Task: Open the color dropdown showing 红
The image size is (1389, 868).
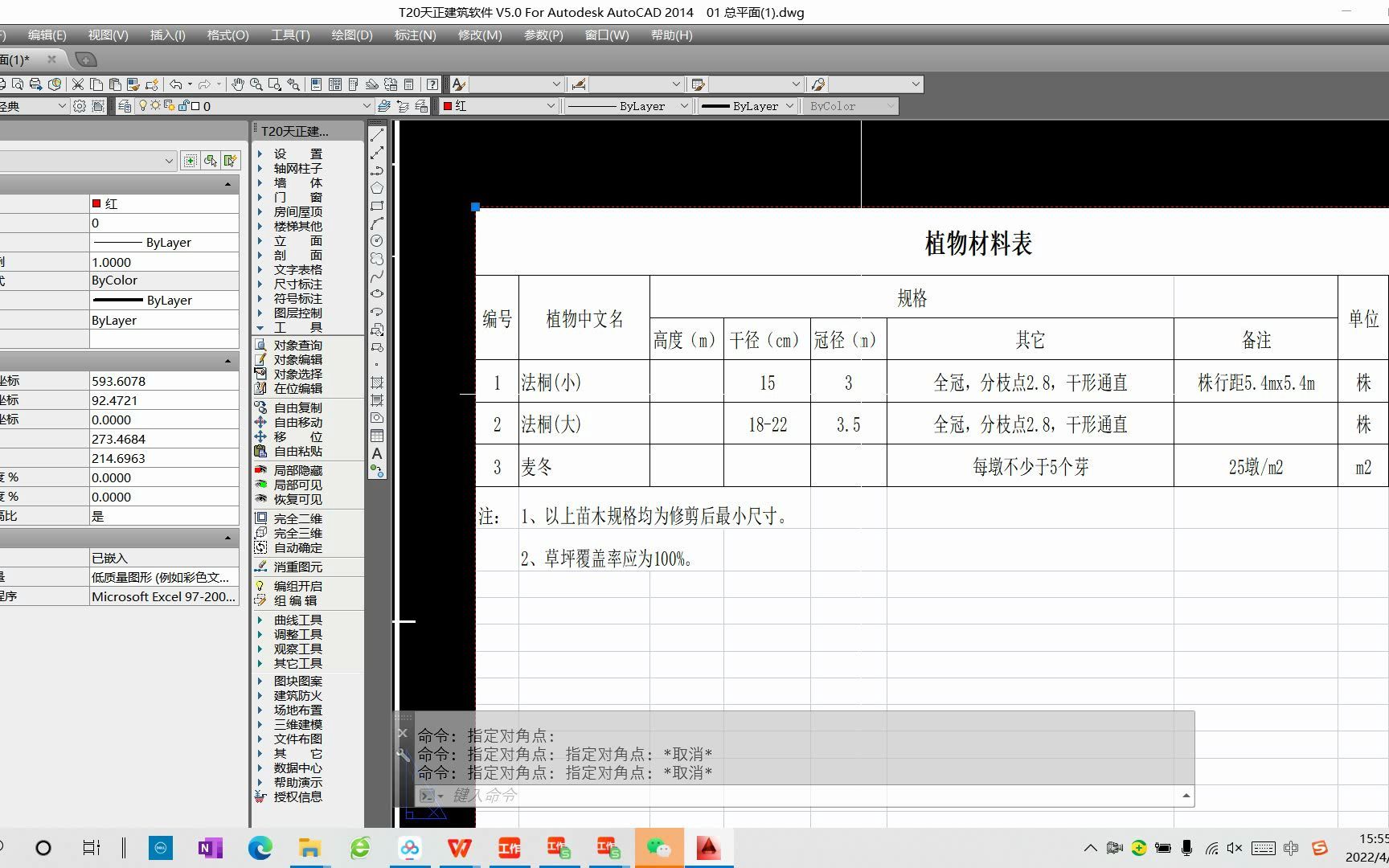Action: pyautogui.click(x=549, y=105)
